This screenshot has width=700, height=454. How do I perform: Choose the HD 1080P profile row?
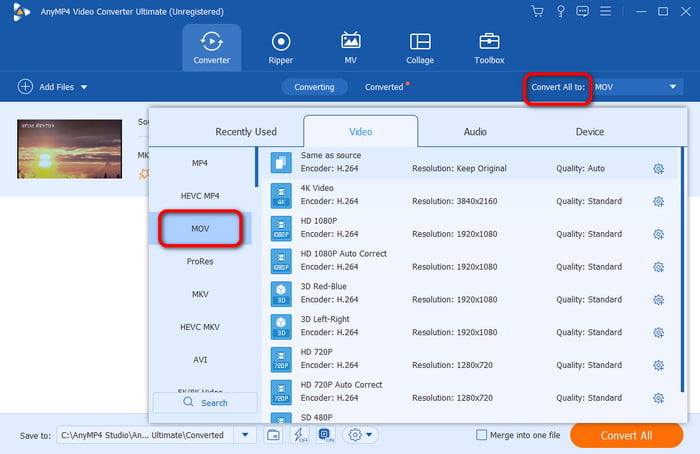471,228
